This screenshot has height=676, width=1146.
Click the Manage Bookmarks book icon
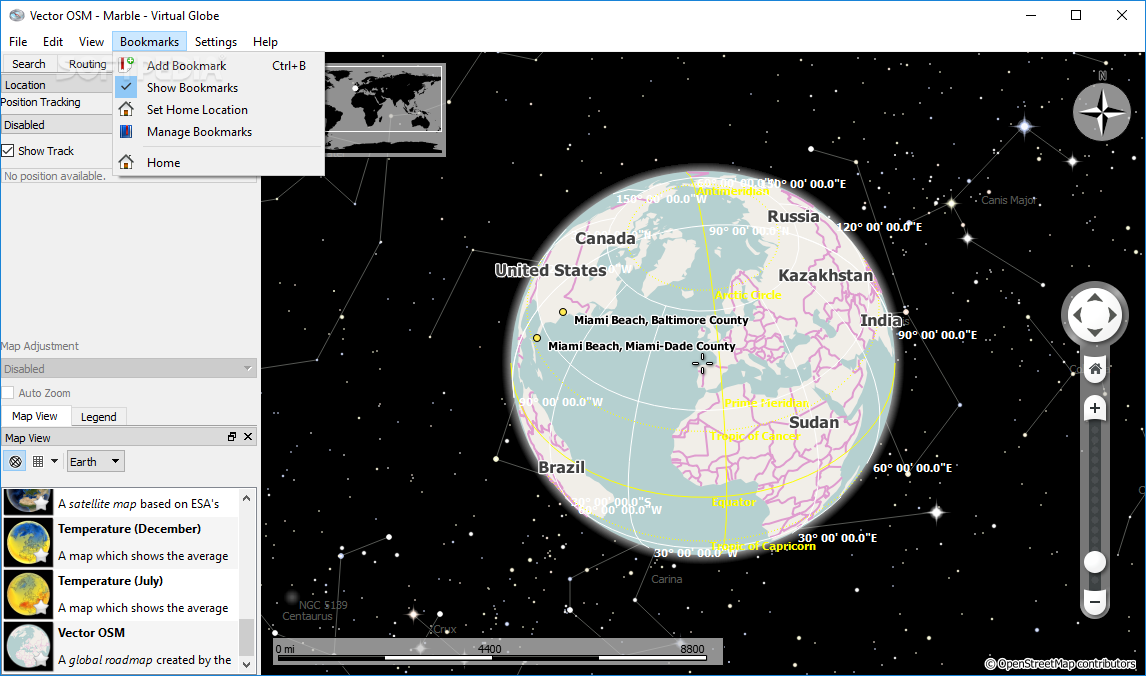(x=126, y=132)
